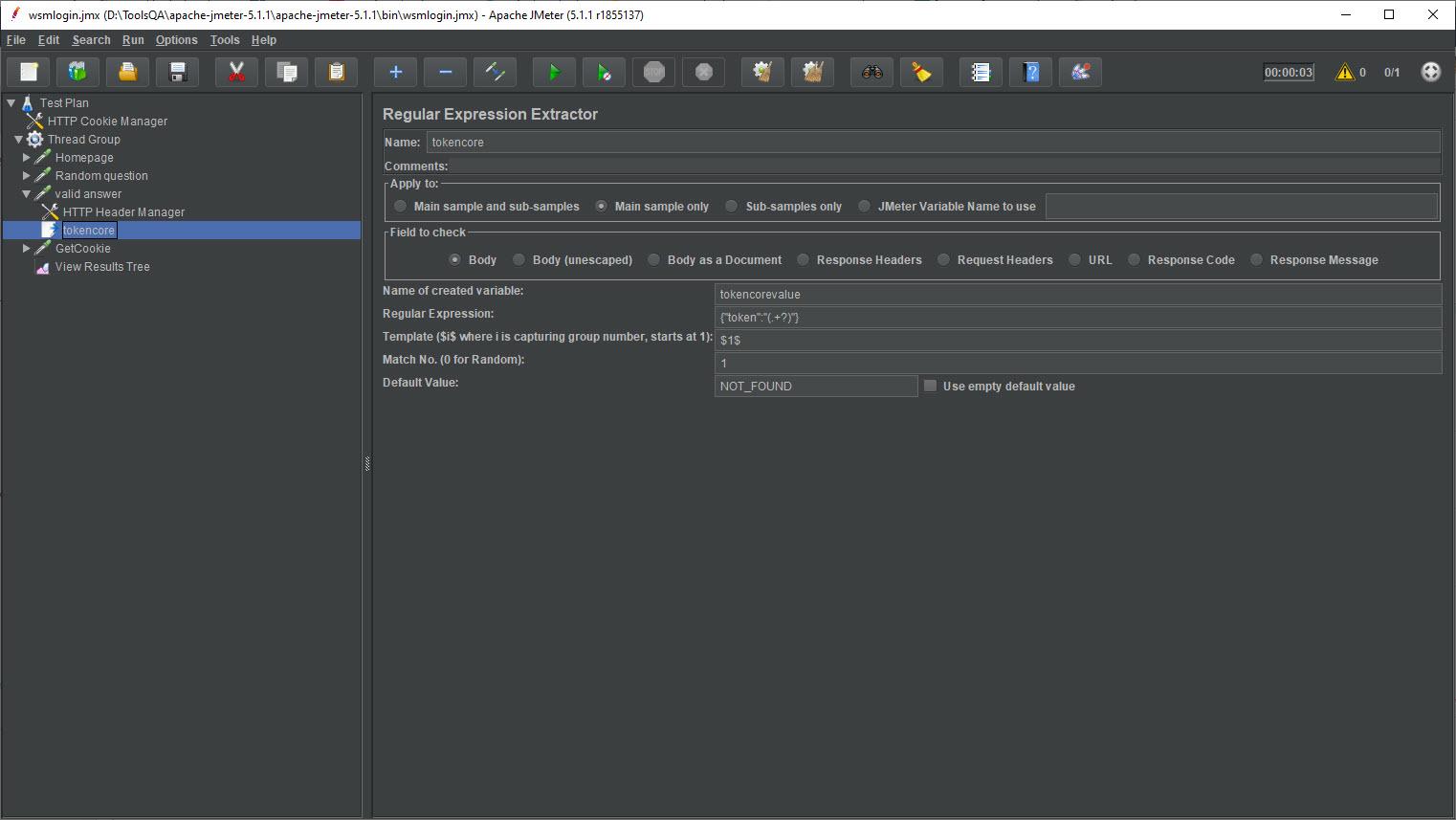Expand the GetCookie tree node
This screenshot has width=1456, height=820.
click(27, 249)
